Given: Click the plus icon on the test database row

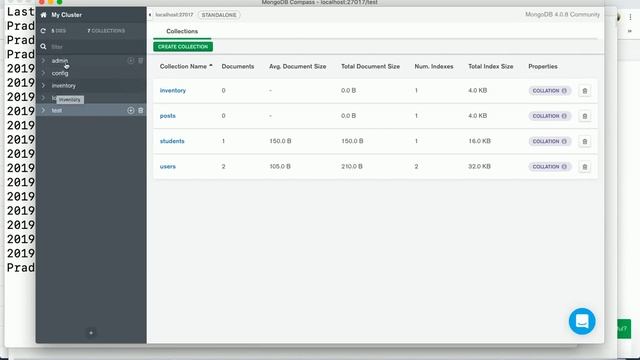Looking at the screenshot, I should pyautogui.click(x=131, y=110).
